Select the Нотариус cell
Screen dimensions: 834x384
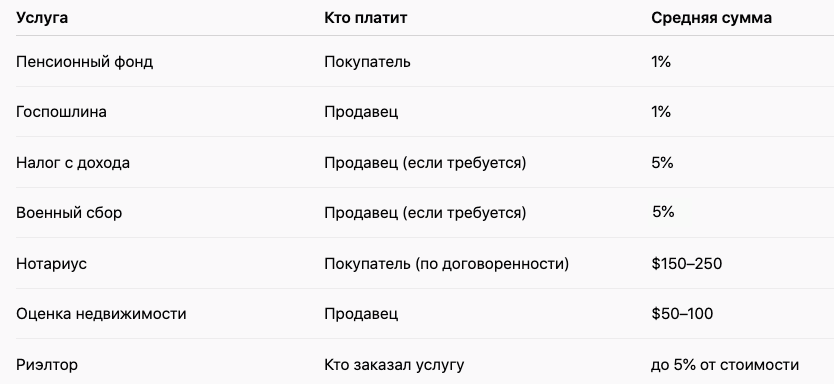(x=51, y=263)
